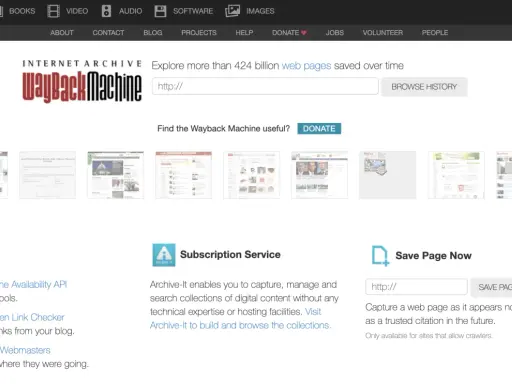Open the Audio speaker icon
Viewport: 512px width, 384px height.
click(106, 11)
